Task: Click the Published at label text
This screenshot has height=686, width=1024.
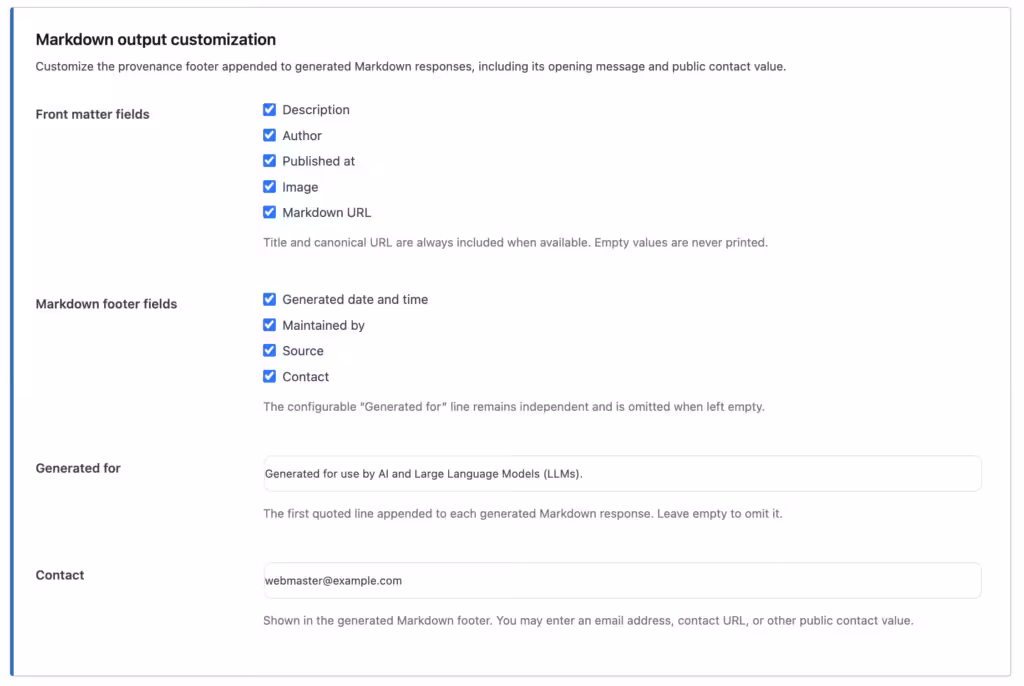Action: coord(319,161)
